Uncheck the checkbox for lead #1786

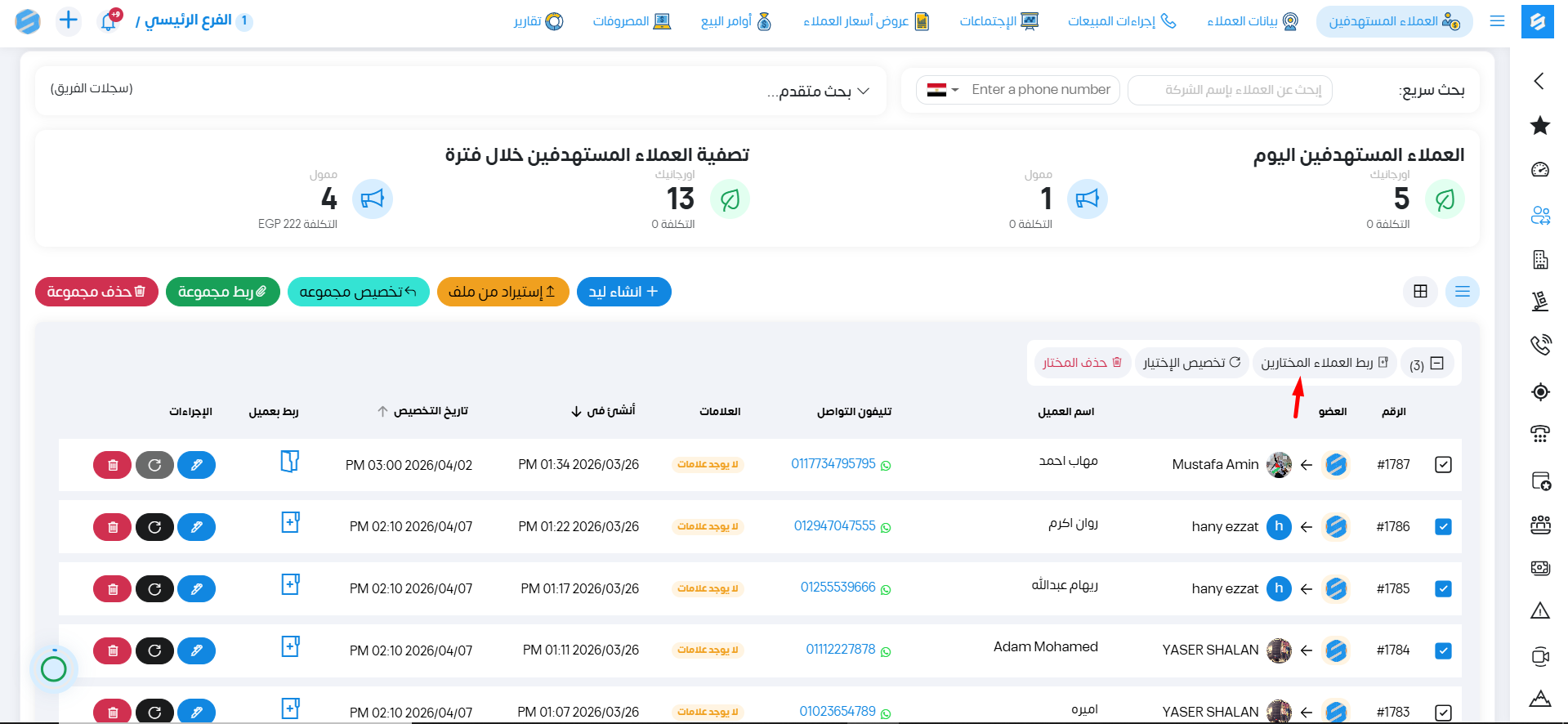pos(1443,527)
